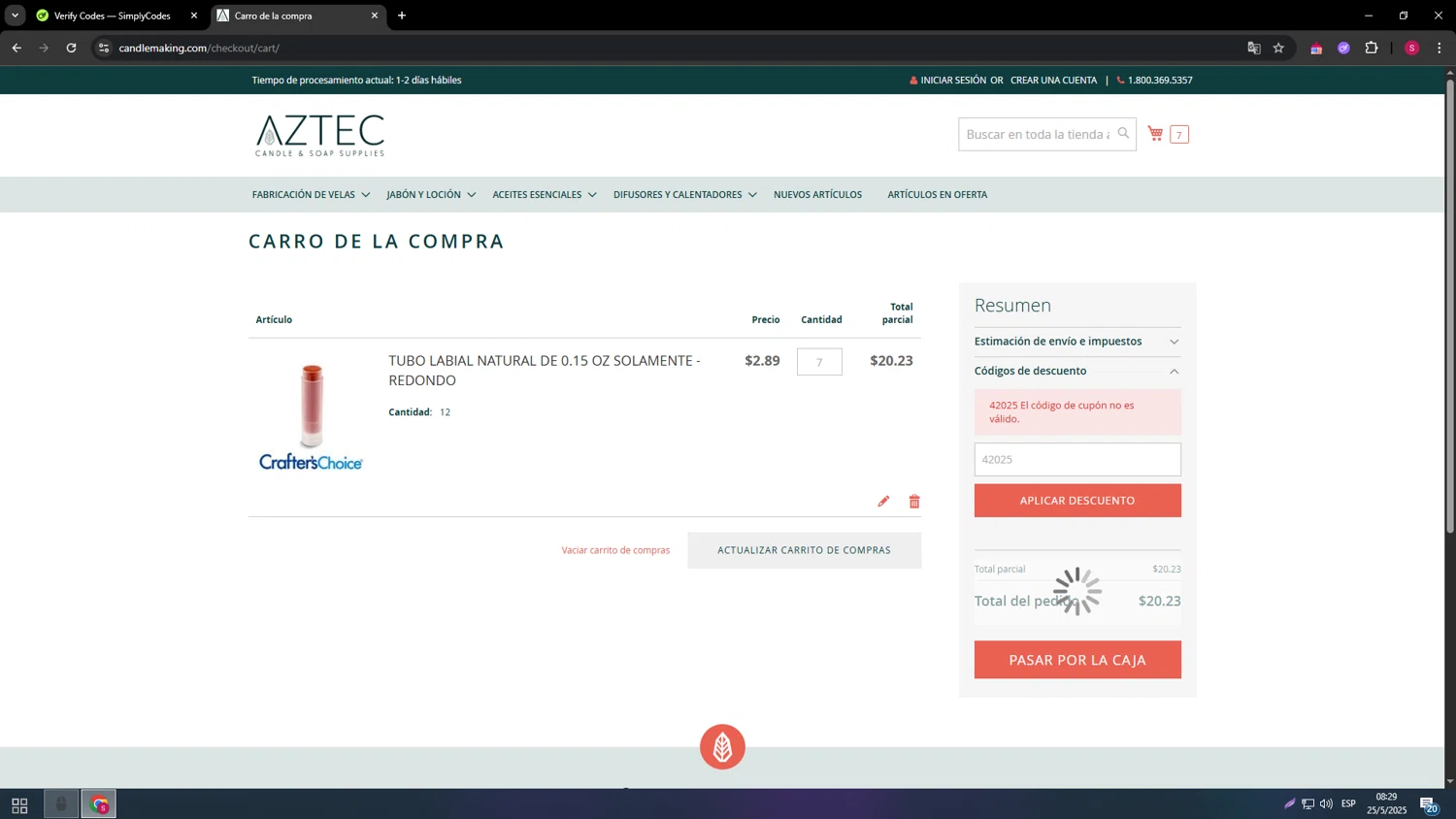Click the leaf badge icon above footer

pyautogui.click(x=722, y=747)
